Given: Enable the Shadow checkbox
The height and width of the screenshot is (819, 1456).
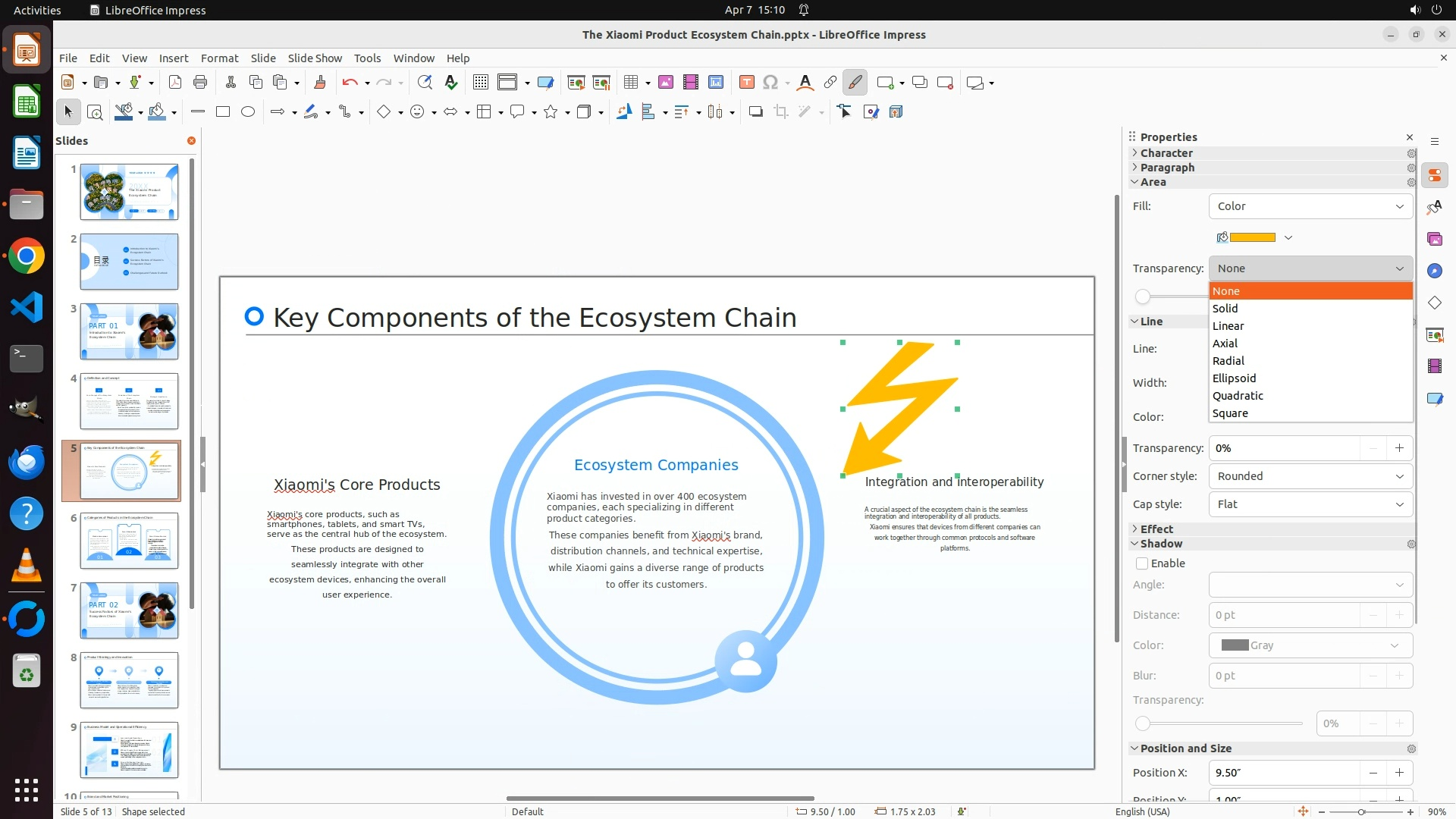Looking at the screenshot, I should [1142, 563].
